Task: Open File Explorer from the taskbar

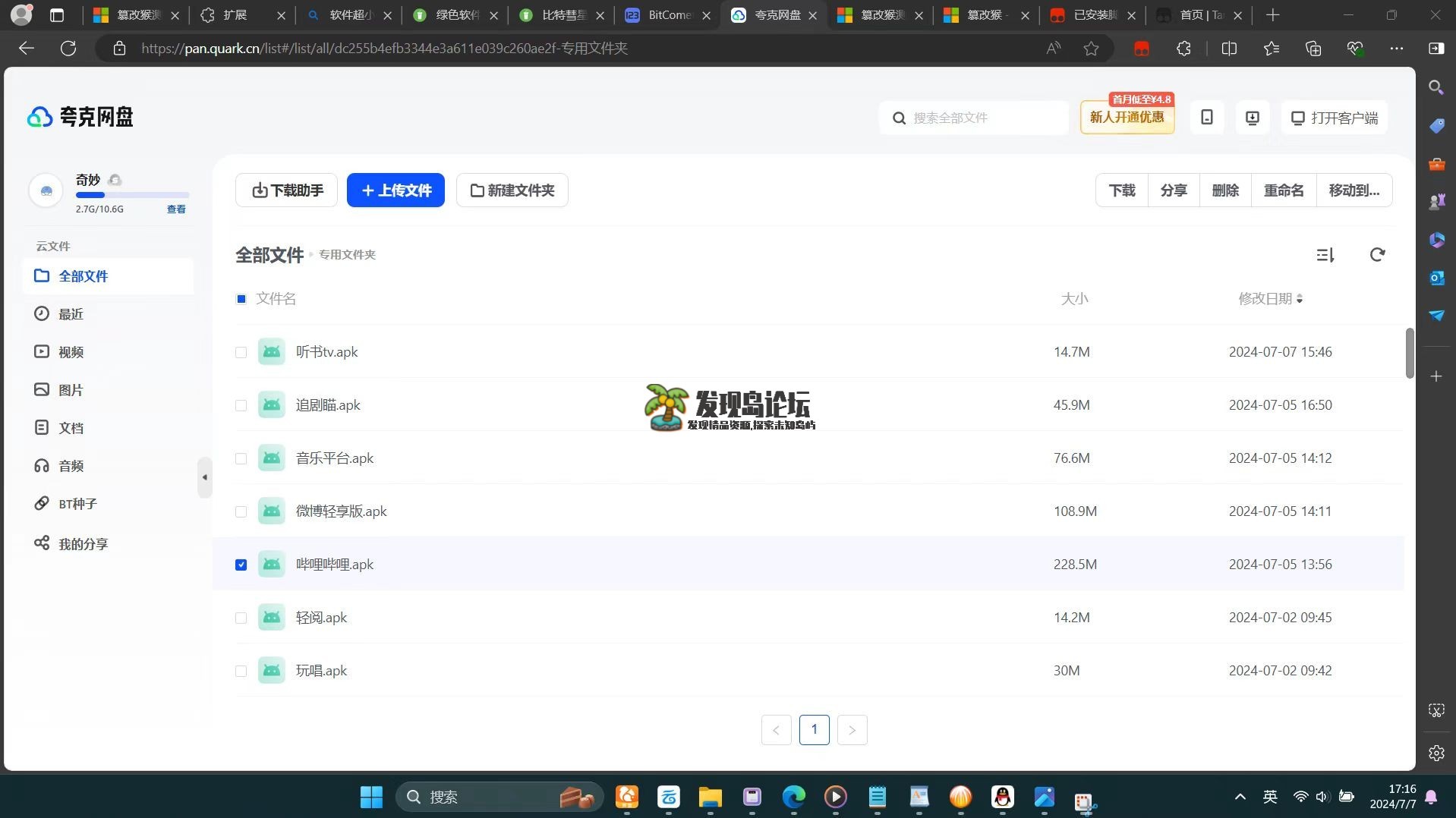Action: [x=710, y=797]
